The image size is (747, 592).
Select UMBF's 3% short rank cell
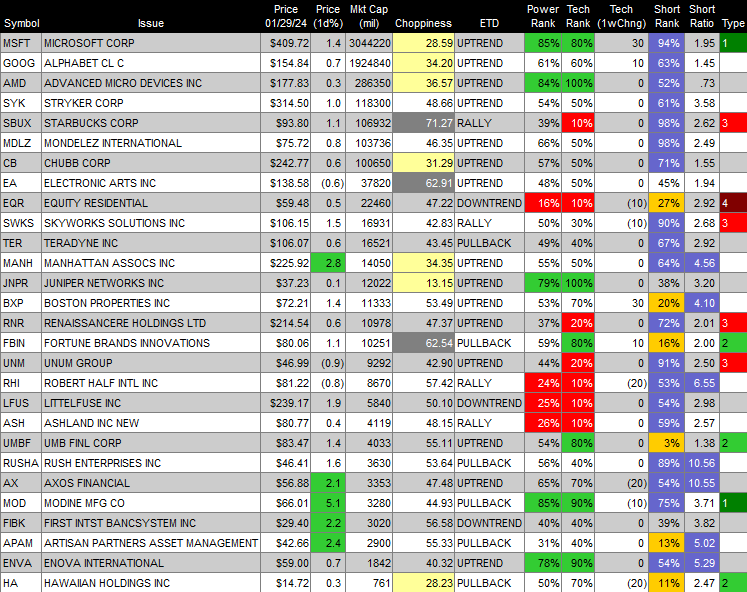coord(666,443)
